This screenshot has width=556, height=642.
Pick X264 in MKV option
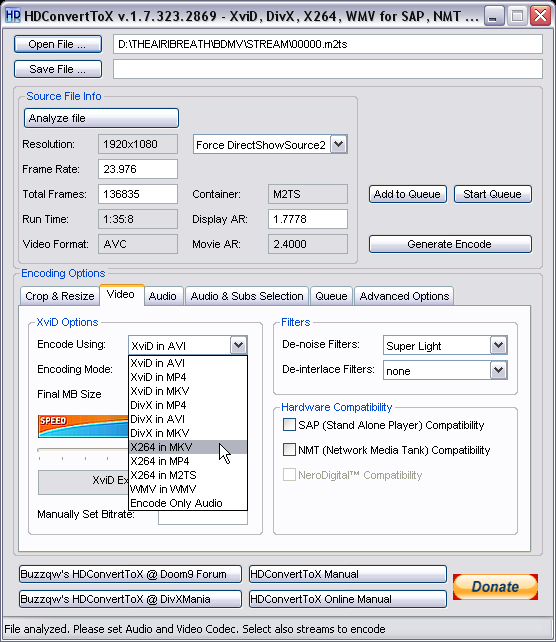pos(188,447)
